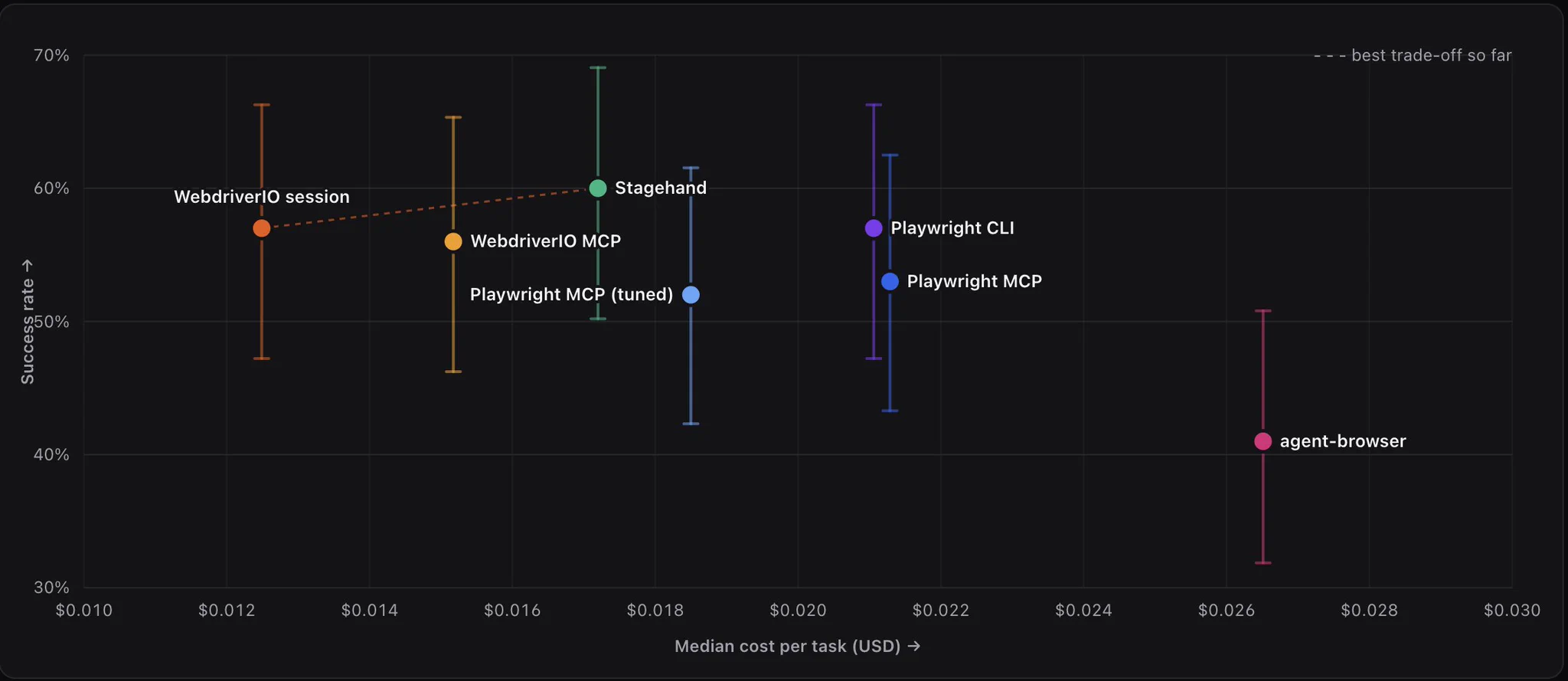Click the 30% y-axis tick label
Image resolution: width=1568 pixels, height=681 pixels.
[51, 588]
